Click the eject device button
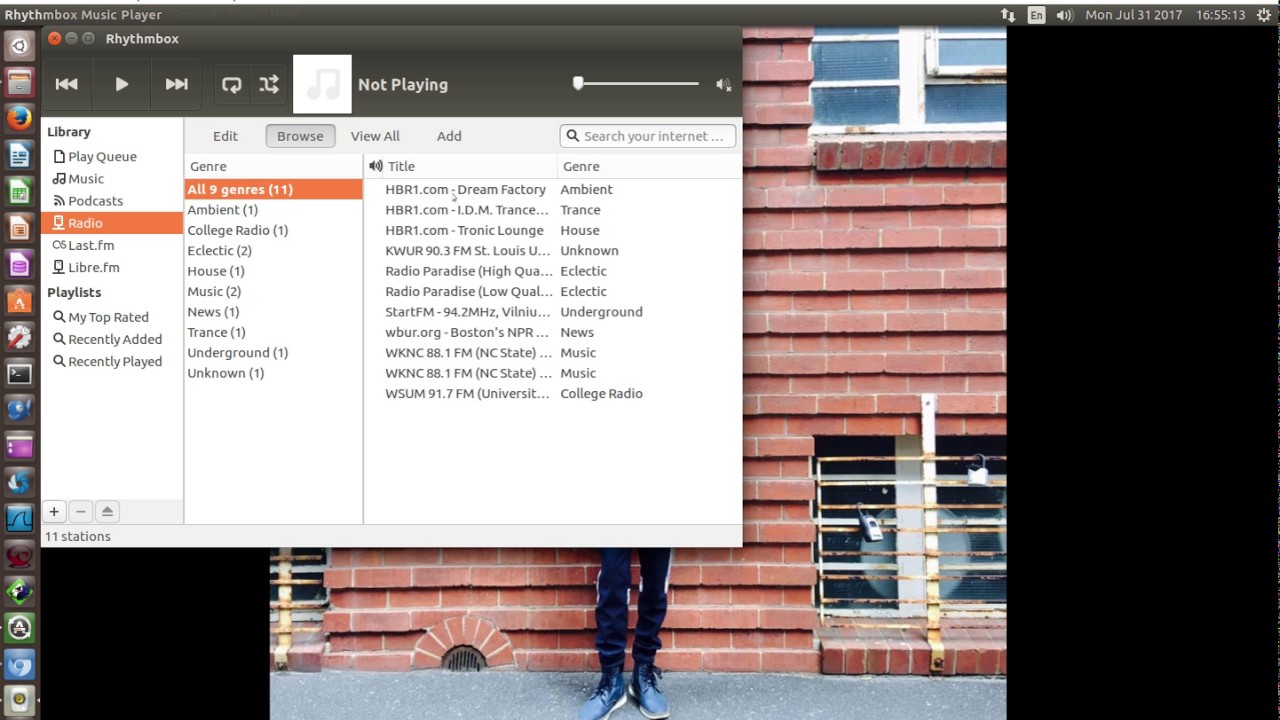This screenshot has width=1280, height=720. click(x=107, y=512)
